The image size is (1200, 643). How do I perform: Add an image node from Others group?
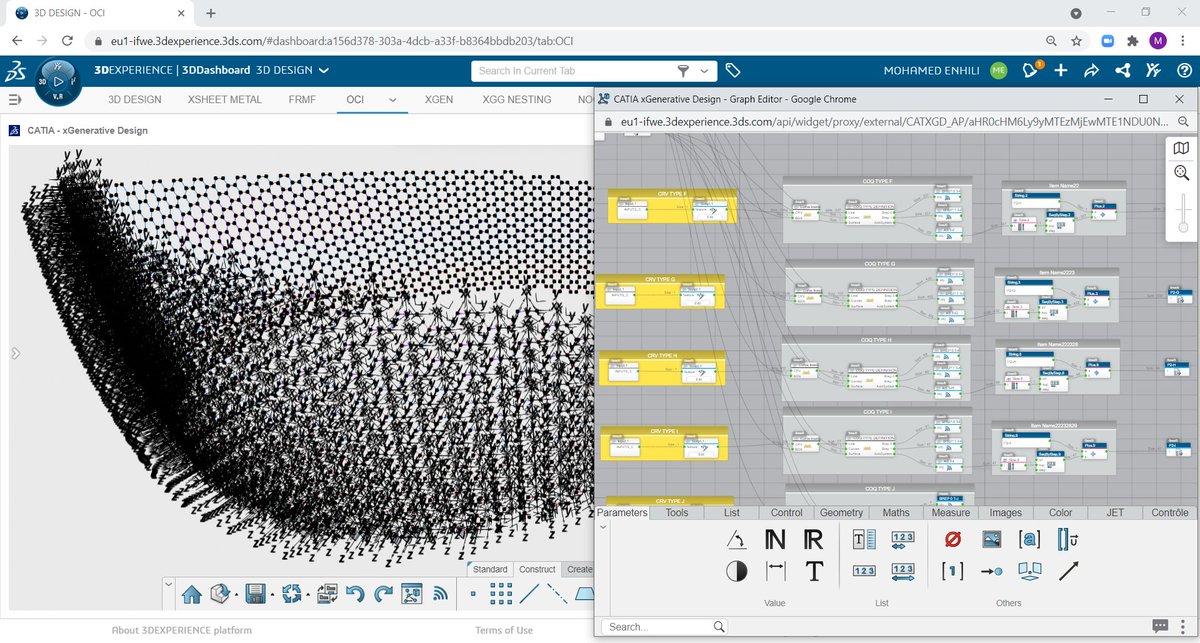(x=991, y=540)
